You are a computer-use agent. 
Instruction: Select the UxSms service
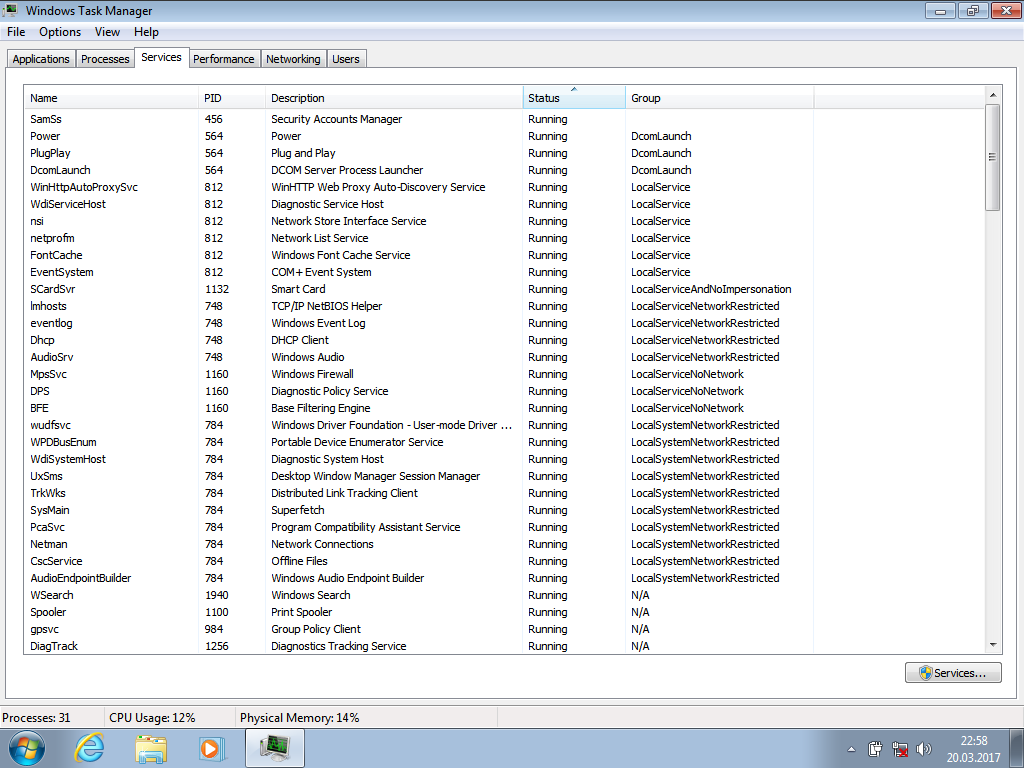(x=46, y=475)
